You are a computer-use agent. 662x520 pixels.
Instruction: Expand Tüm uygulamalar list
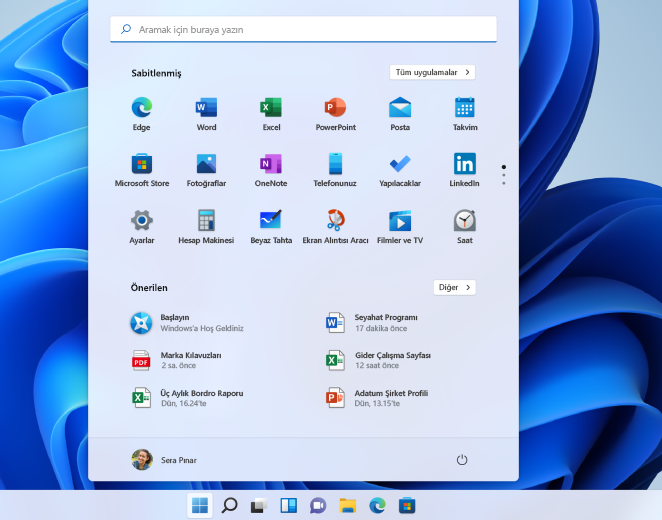(432, 72)
